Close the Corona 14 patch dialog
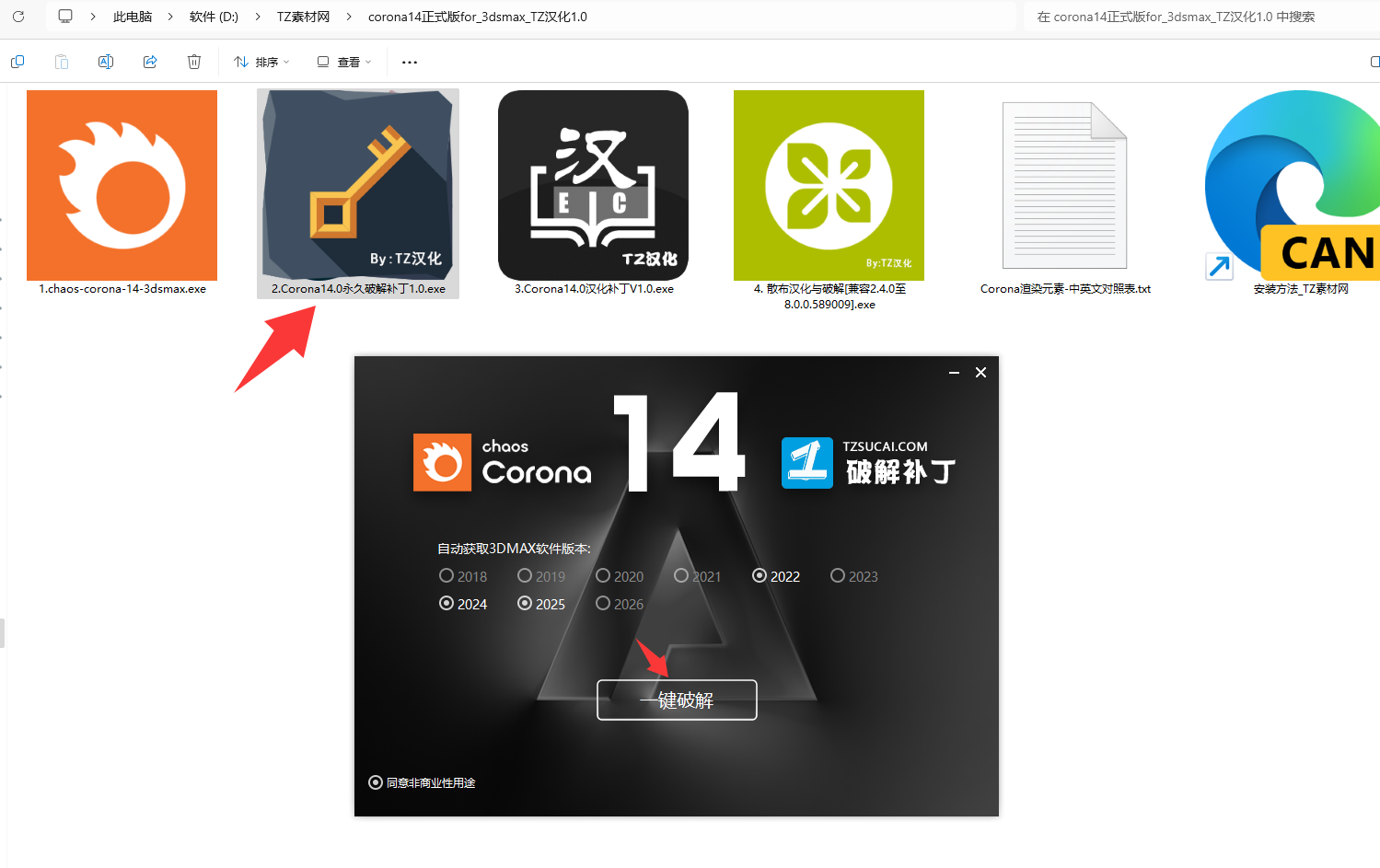Screen dimensions: 1380x868 click(981, 372)
